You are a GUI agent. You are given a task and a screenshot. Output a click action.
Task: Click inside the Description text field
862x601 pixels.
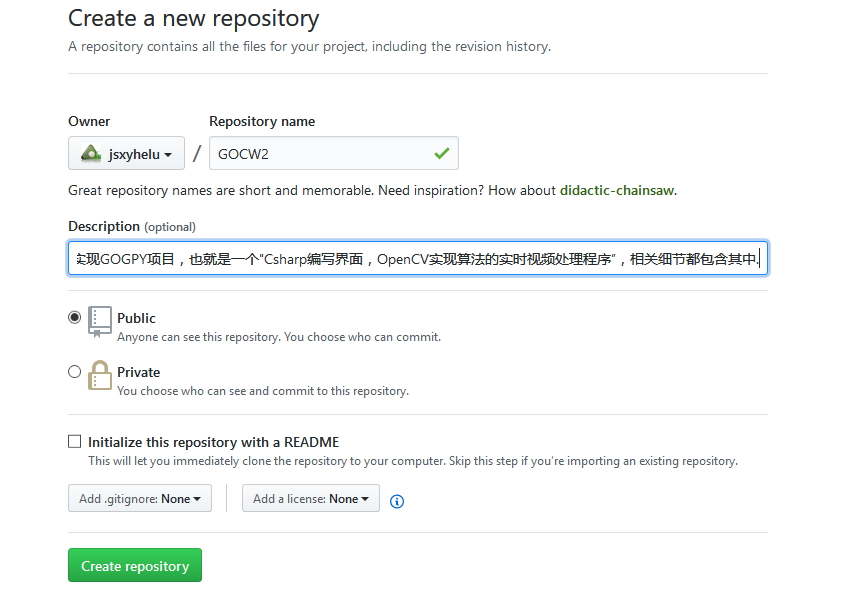[x=417, y=258]
